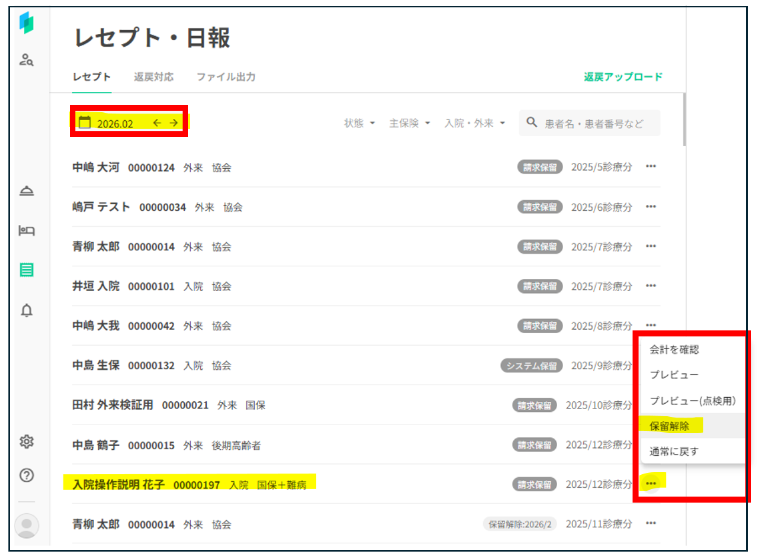
Task: Click the 請求保留 badge on 田村 外来検証用 row
Action: 534,405
